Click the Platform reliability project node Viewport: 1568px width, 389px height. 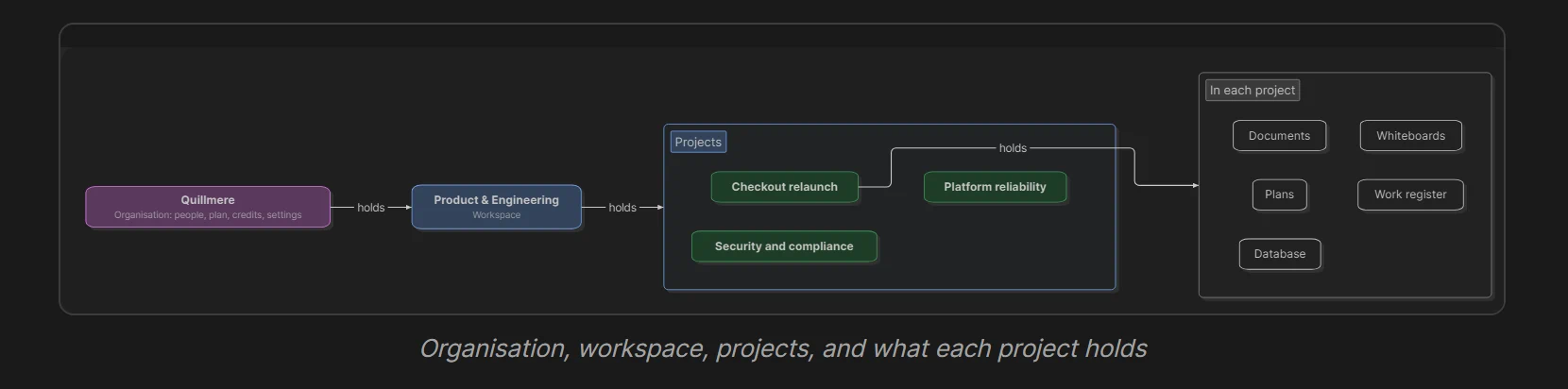coord(995,187)
